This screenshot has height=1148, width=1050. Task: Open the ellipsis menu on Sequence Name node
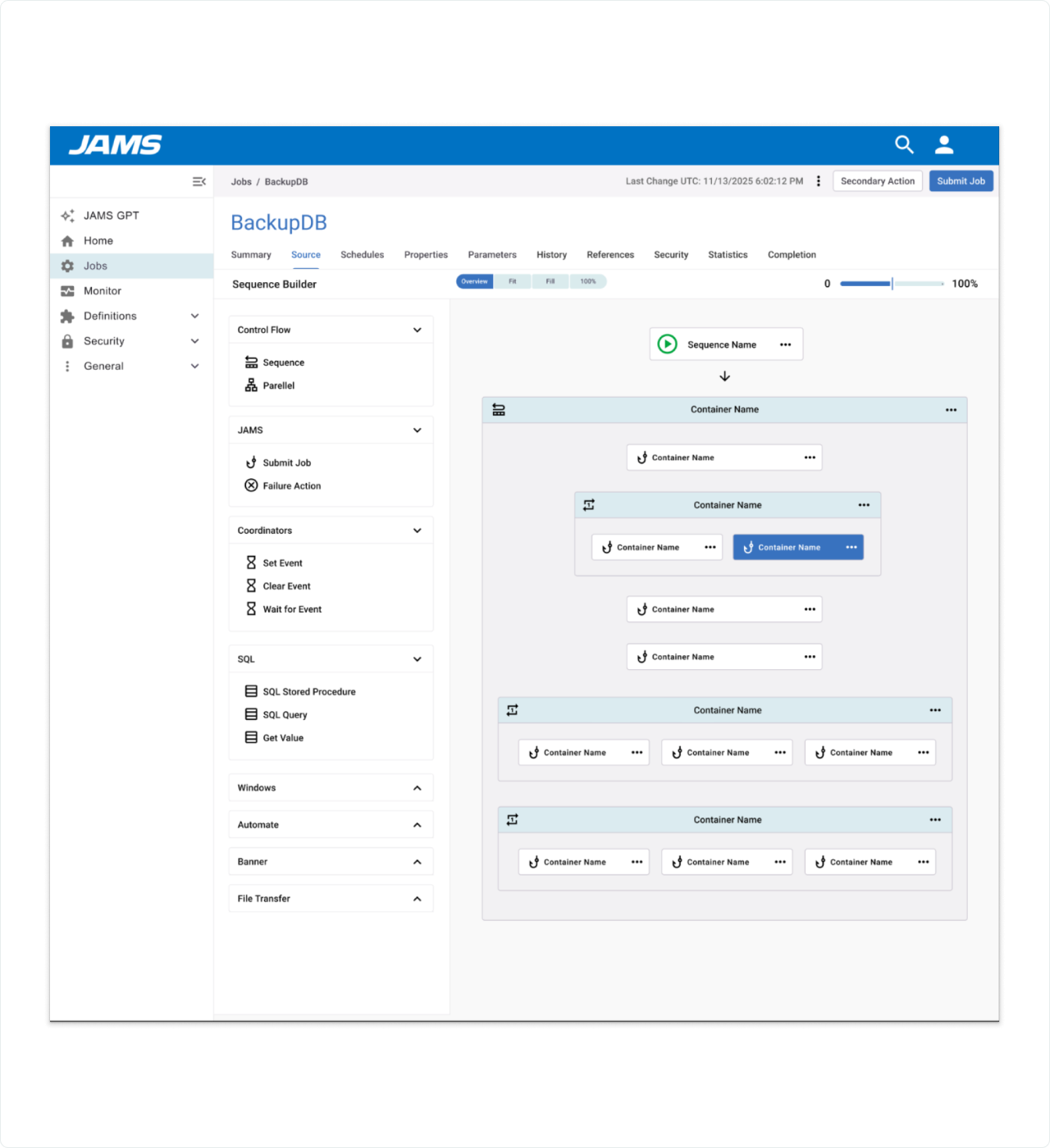(785, 344)
